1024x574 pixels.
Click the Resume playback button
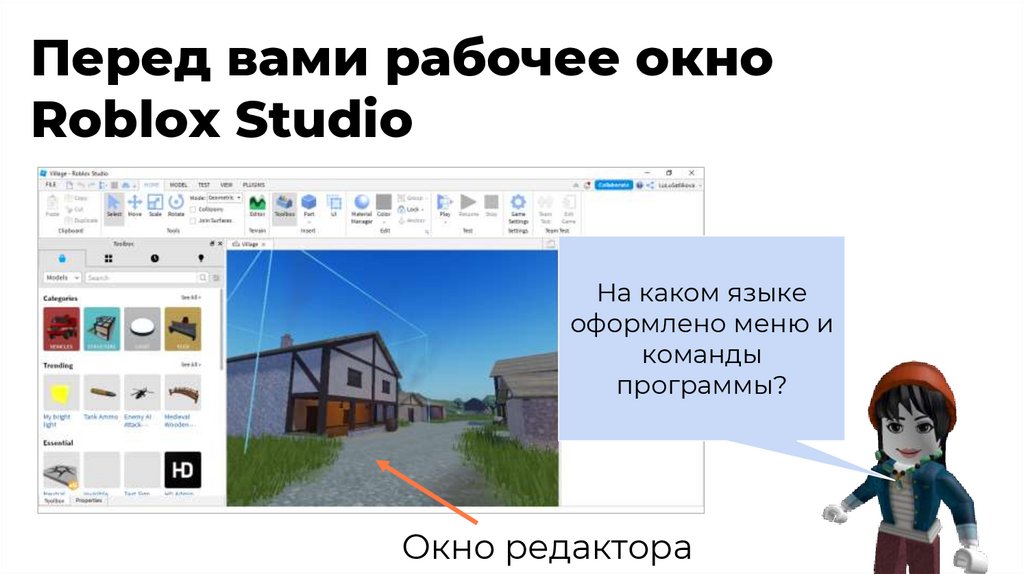coord(468,206)
